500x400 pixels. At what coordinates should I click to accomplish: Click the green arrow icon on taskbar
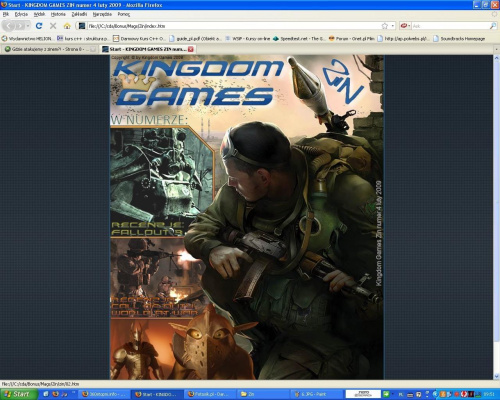click(386, 394)
